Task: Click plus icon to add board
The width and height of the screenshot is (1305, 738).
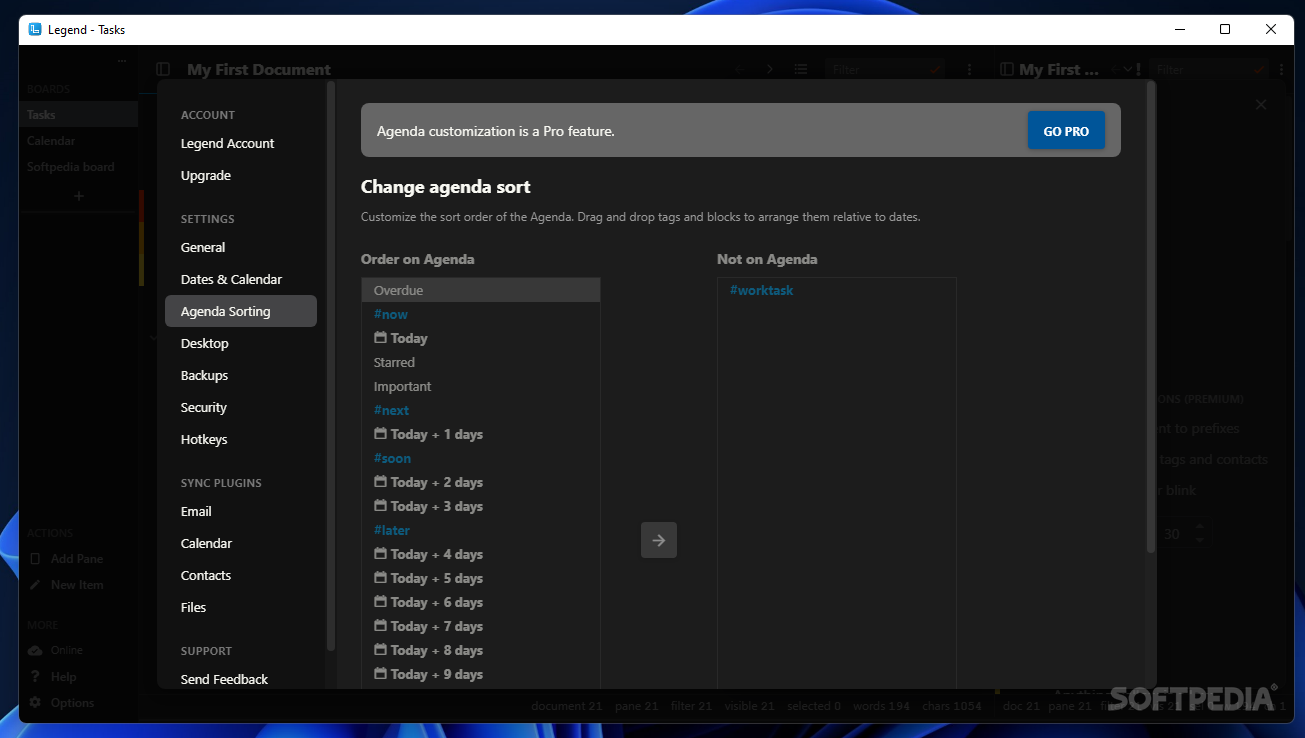Action: [79, 196]
